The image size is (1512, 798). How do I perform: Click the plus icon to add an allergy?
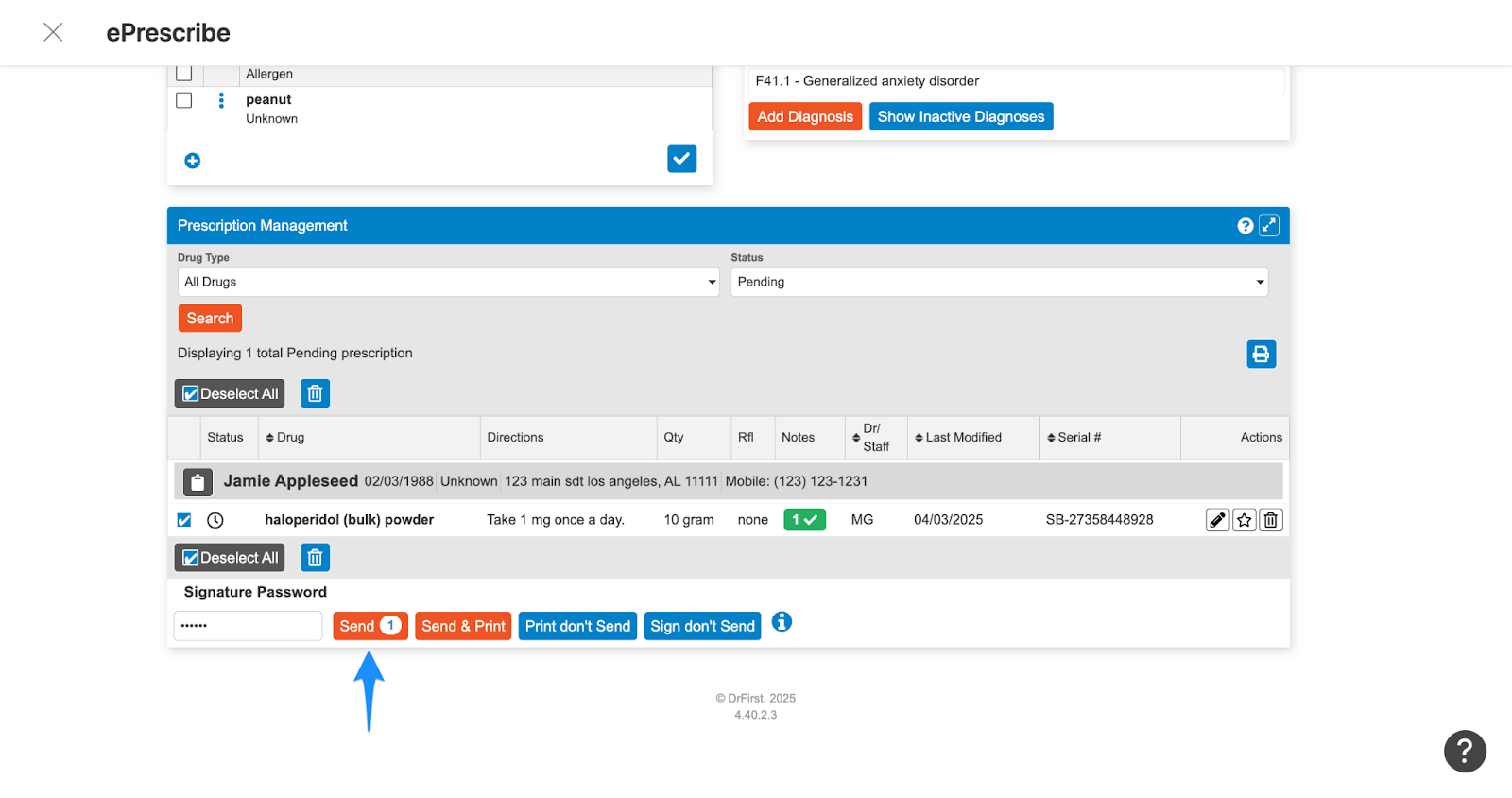[193, 161]
